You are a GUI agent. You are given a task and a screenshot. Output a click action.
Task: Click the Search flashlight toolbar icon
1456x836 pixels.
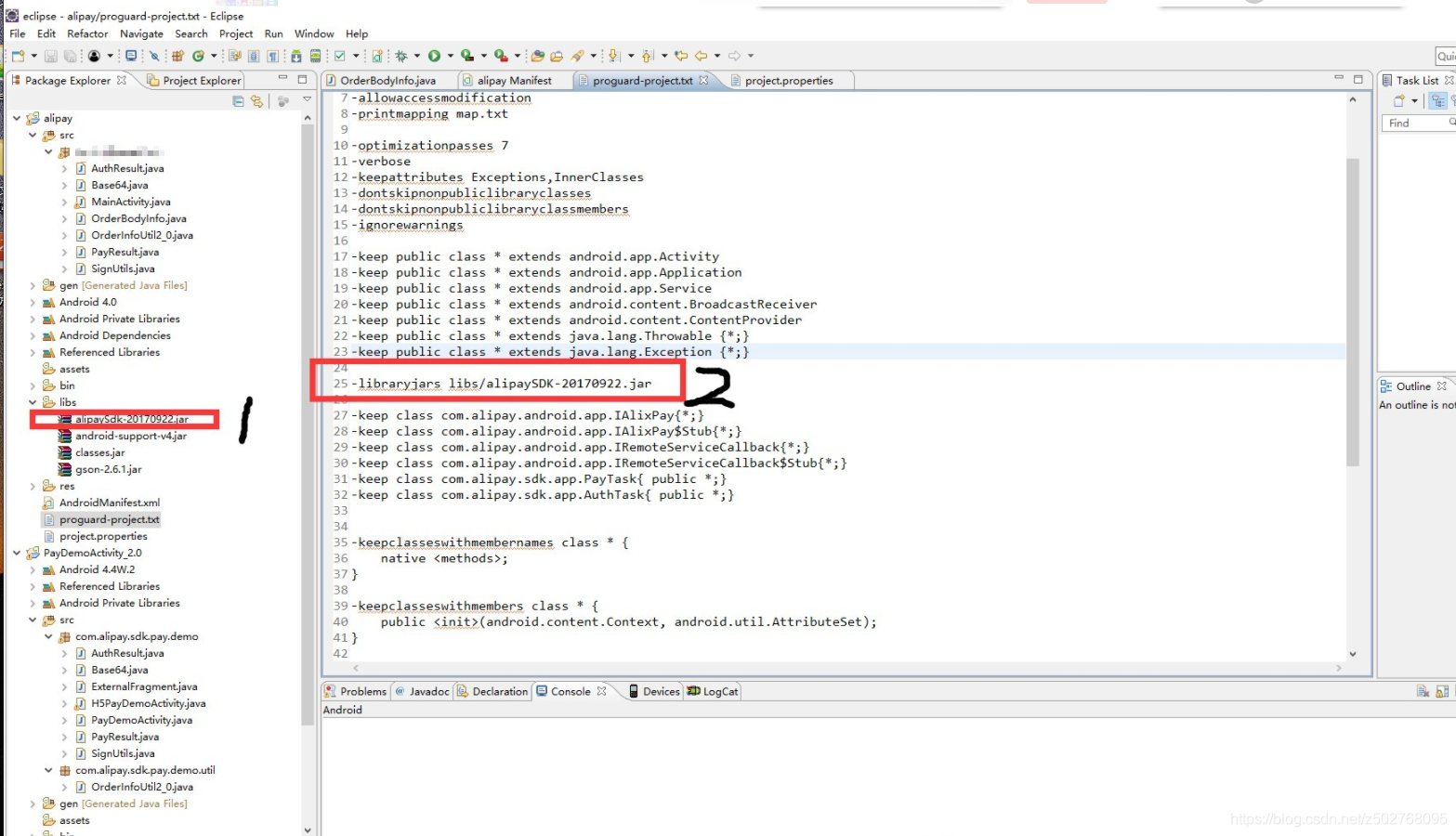tap(579, 56)
